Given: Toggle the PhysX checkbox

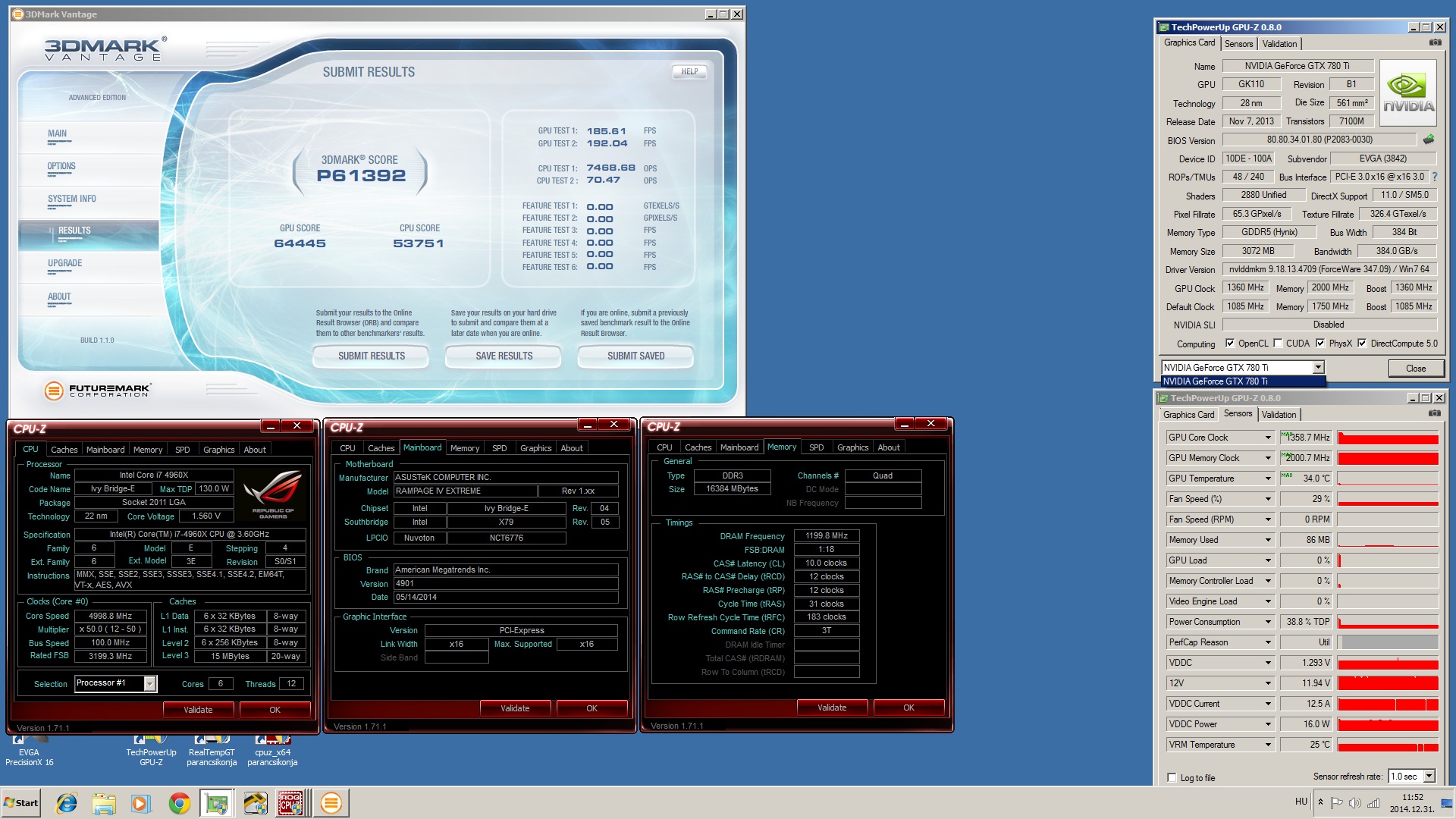Looking at the screenshot, I should pos(1320,343).
